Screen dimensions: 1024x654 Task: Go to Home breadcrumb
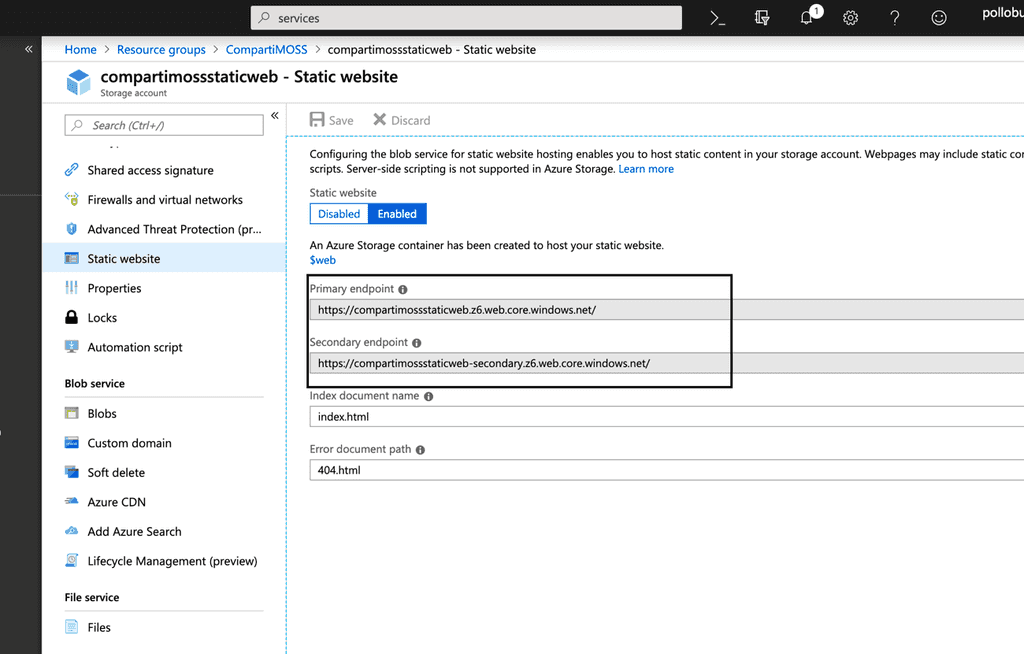80,50
